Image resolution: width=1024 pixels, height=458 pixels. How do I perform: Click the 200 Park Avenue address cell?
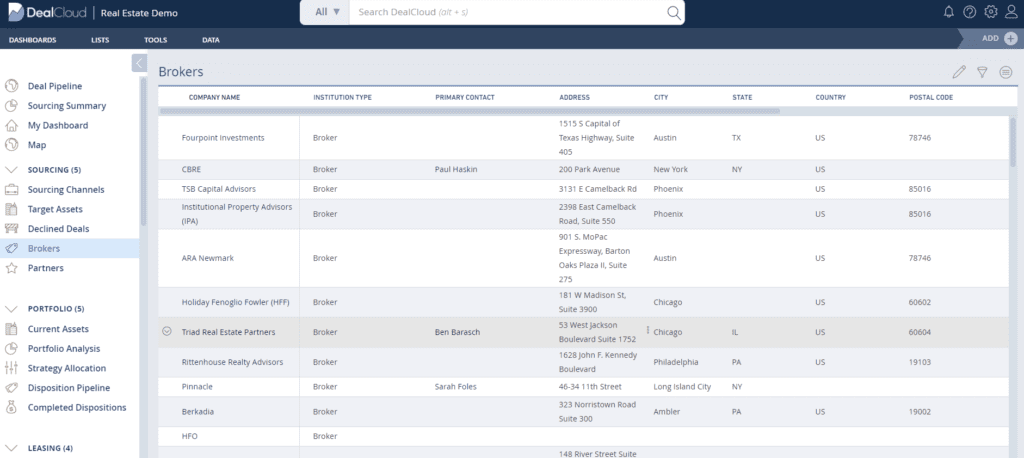point(589,169)
